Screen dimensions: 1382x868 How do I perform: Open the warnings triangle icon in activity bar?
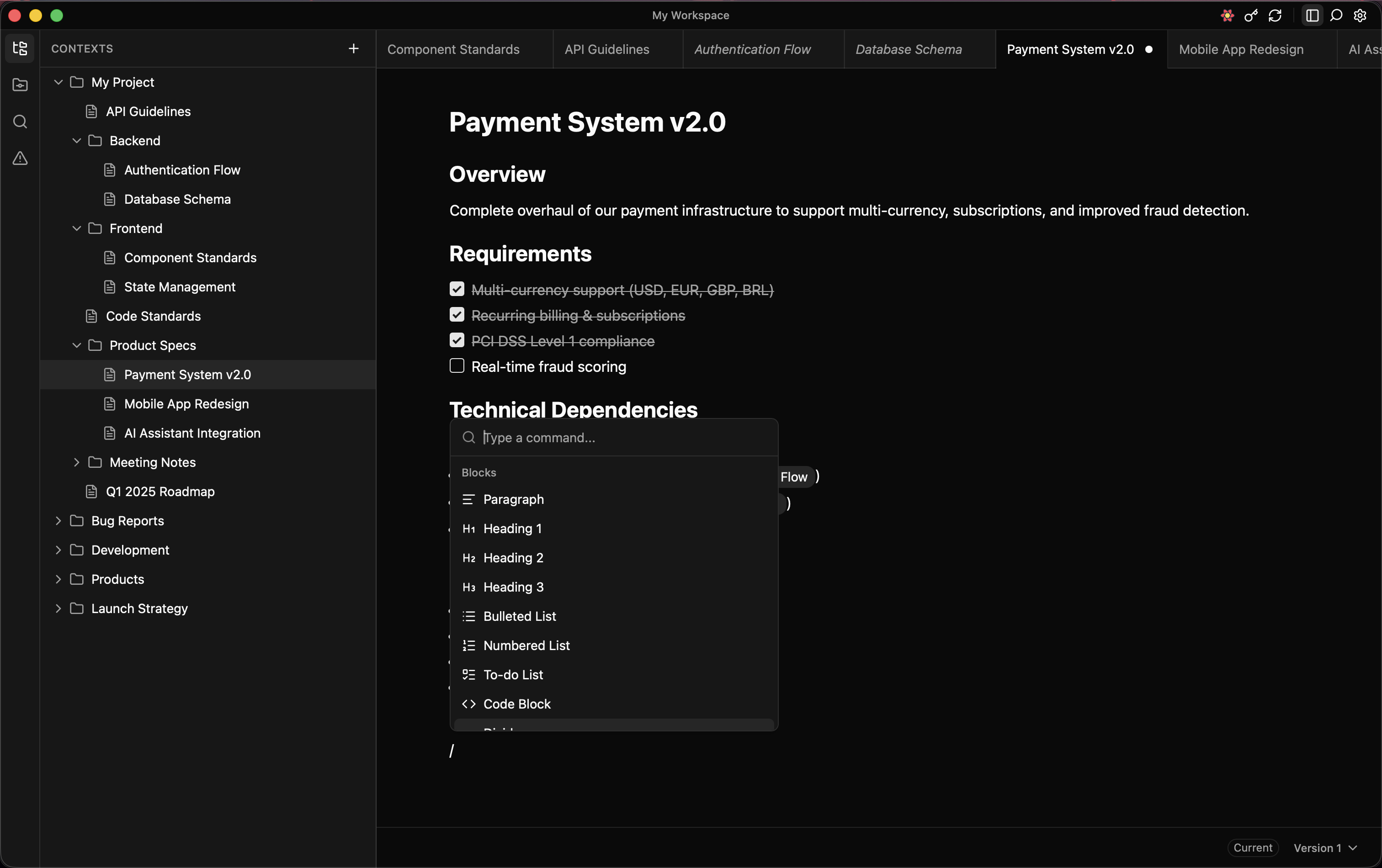point(20,159)
